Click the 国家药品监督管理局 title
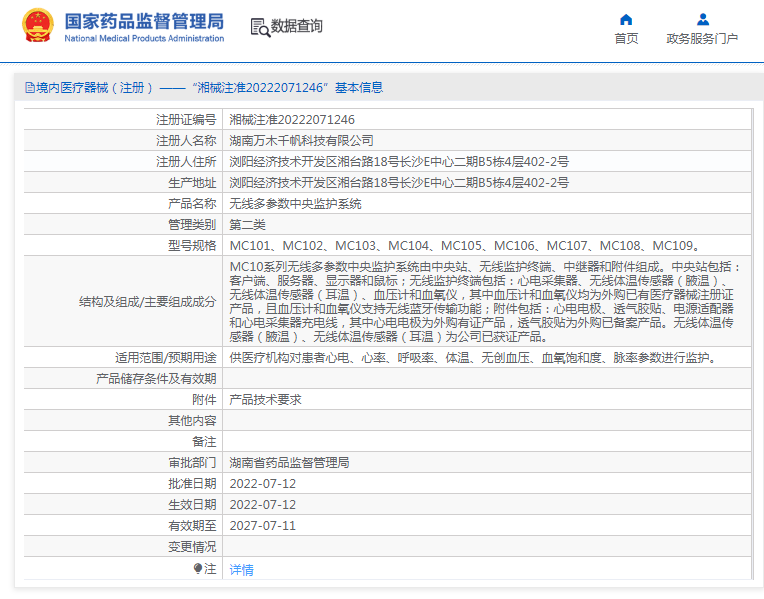764x599 pixels. coord(144,21)
